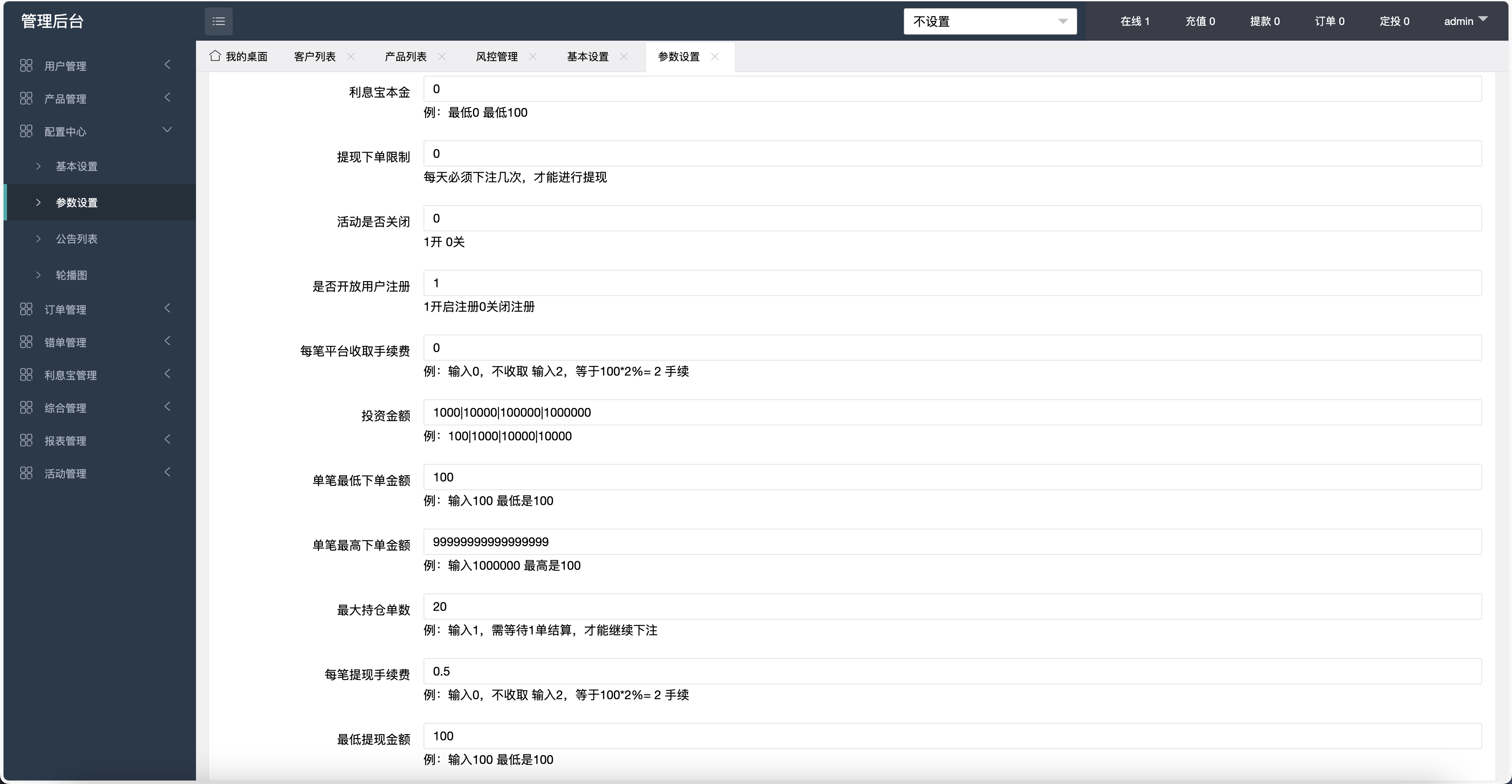Viewport: 1512px width, 784px height.
Task: Close the 产品列表 tab
Action: point(443,56)
